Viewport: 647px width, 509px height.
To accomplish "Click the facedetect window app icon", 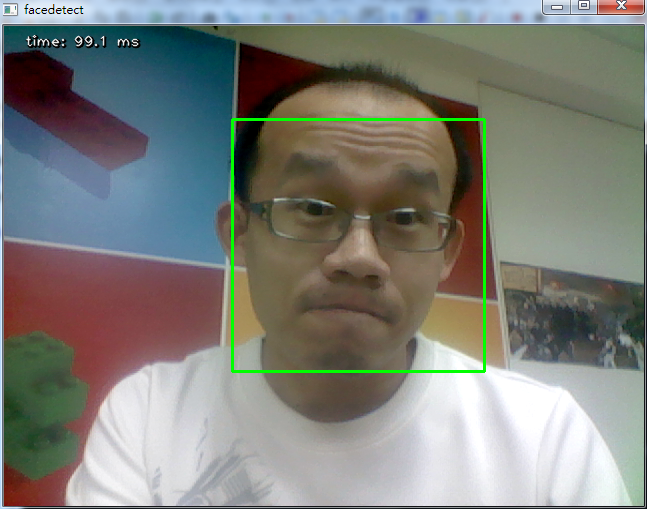I will [10, 9].
